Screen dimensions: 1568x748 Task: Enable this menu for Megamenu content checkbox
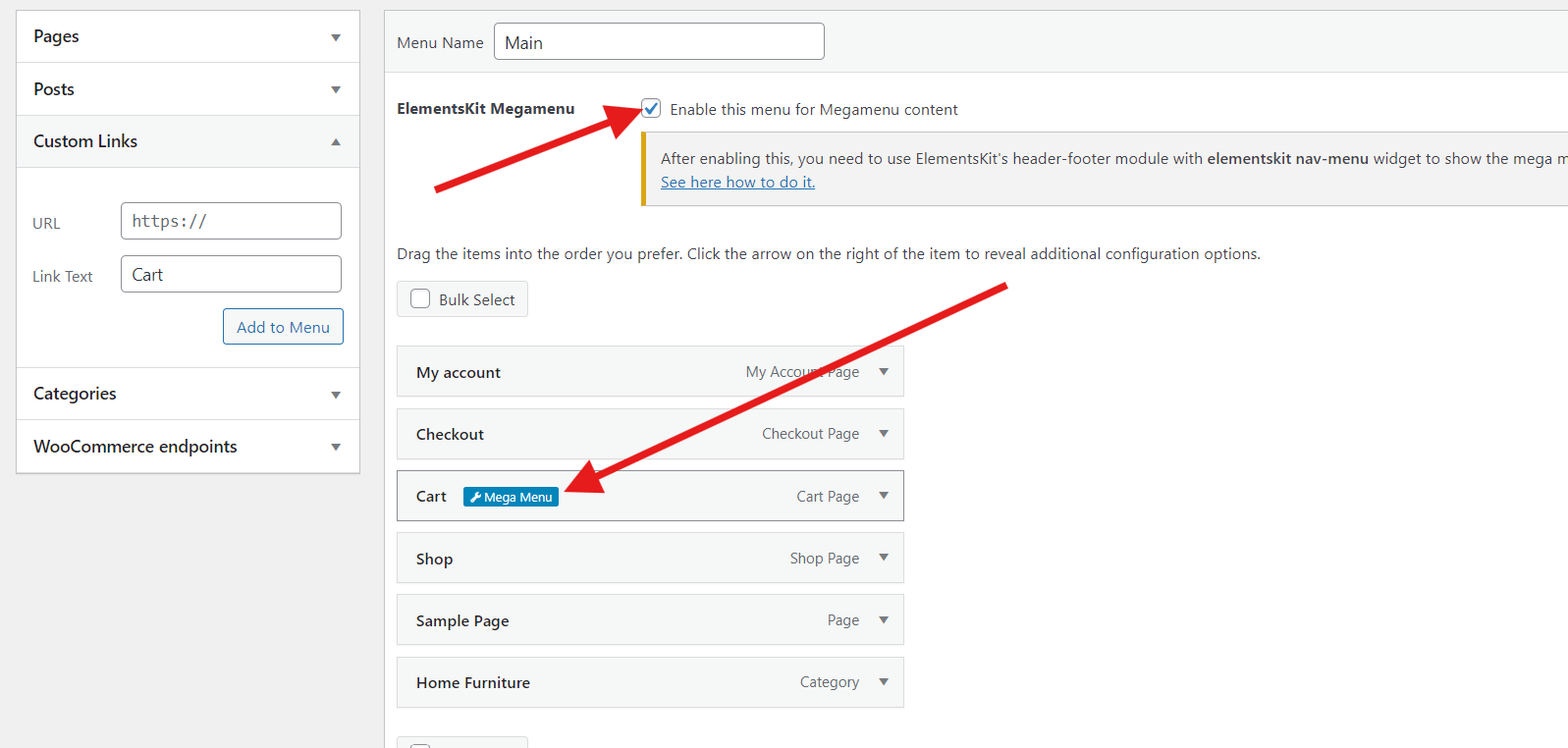[651, 108]
